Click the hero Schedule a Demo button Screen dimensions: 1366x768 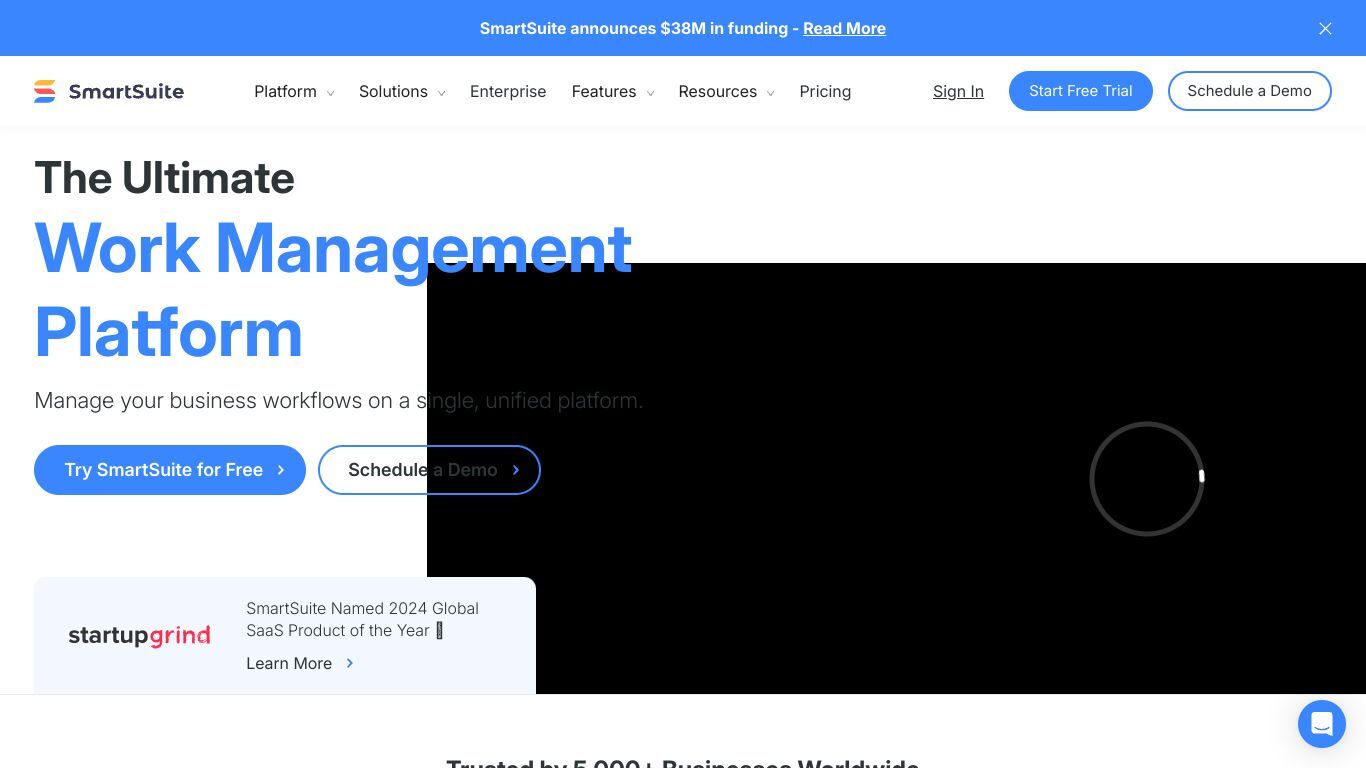pos(429,470)
